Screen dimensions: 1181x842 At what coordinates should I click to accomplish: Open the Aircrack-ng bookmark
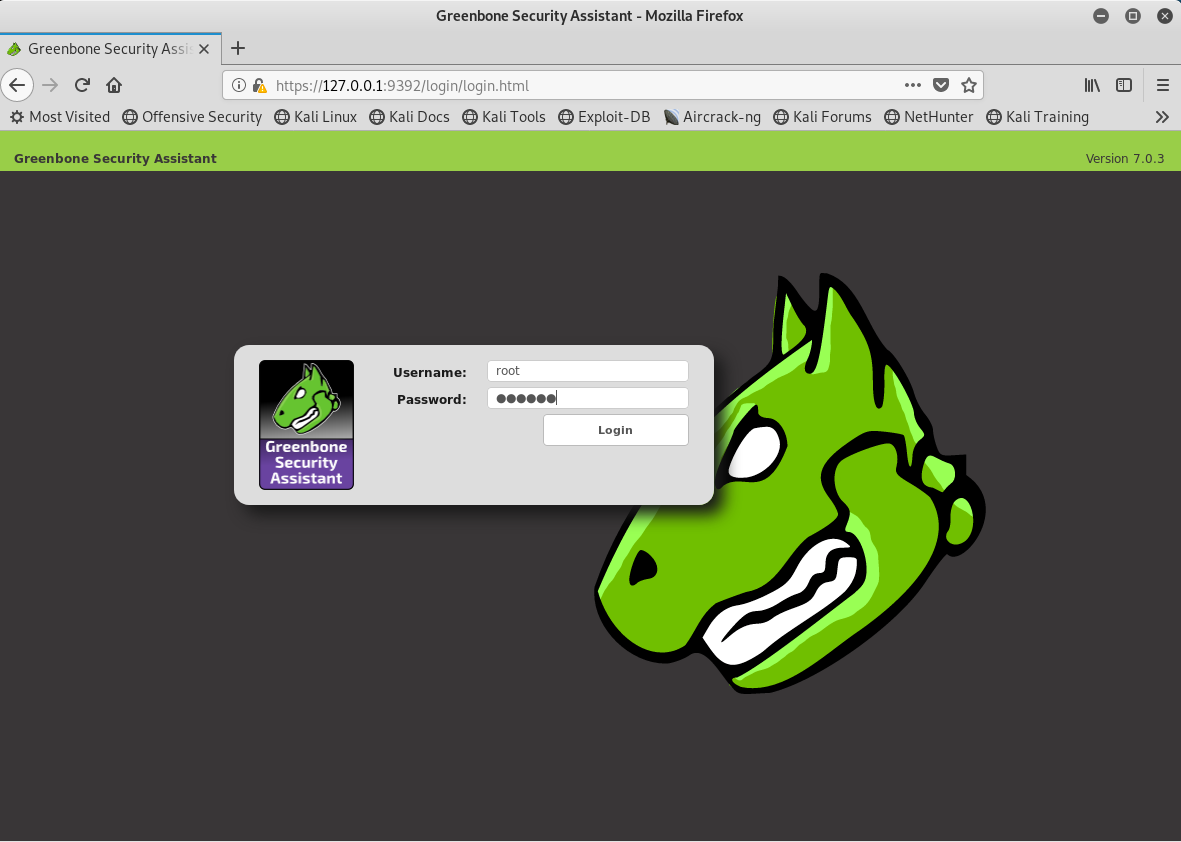pyautogui.click(x=713, y=117)
